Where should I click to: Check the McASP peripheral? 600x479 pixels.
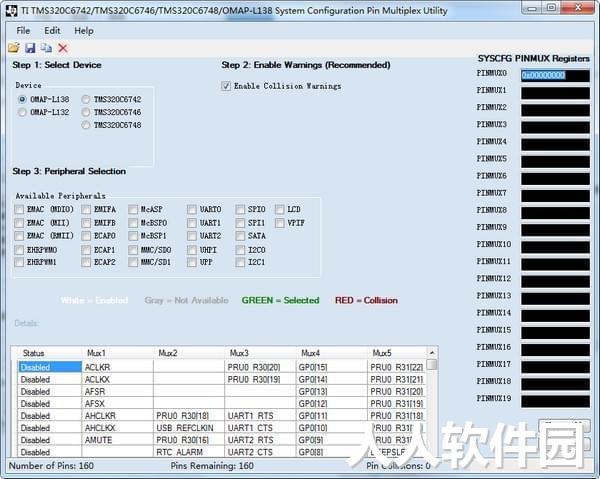133,209
